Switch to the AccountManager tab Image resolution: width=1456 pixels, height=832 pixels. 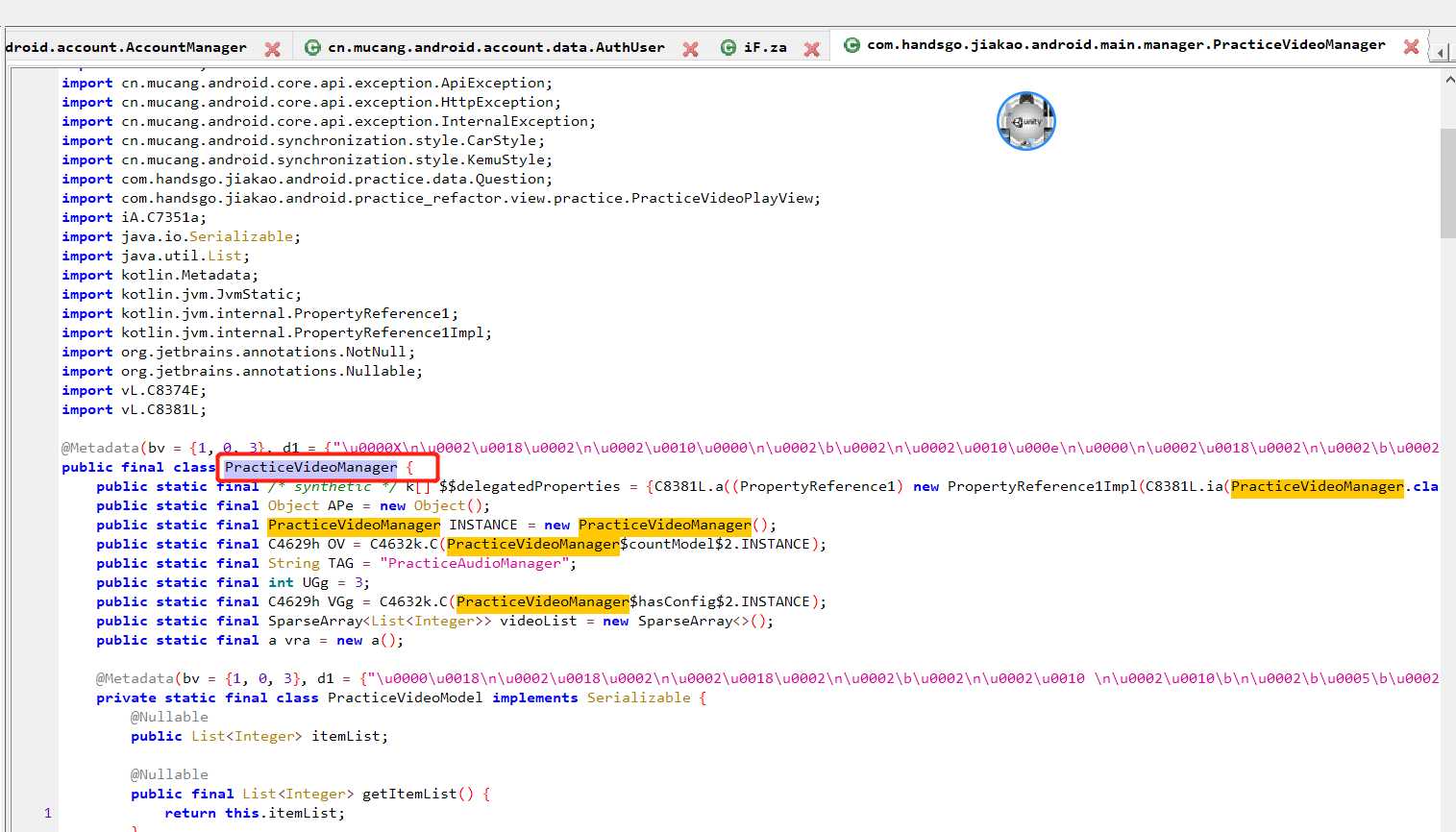point(125,47)
